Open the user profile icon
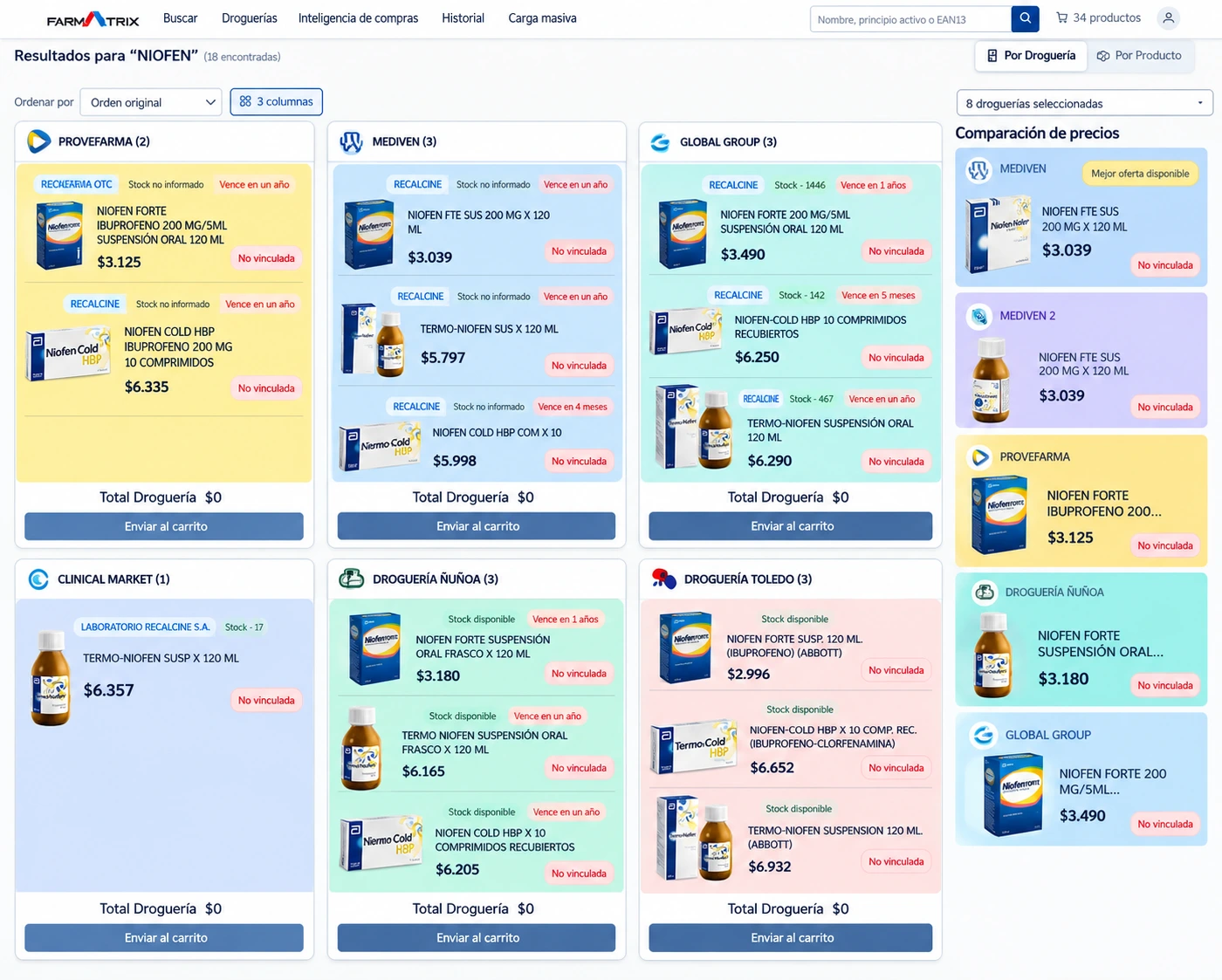Screen dimensions: 1222x980 pyautogui.click(x=1168, y=18)
